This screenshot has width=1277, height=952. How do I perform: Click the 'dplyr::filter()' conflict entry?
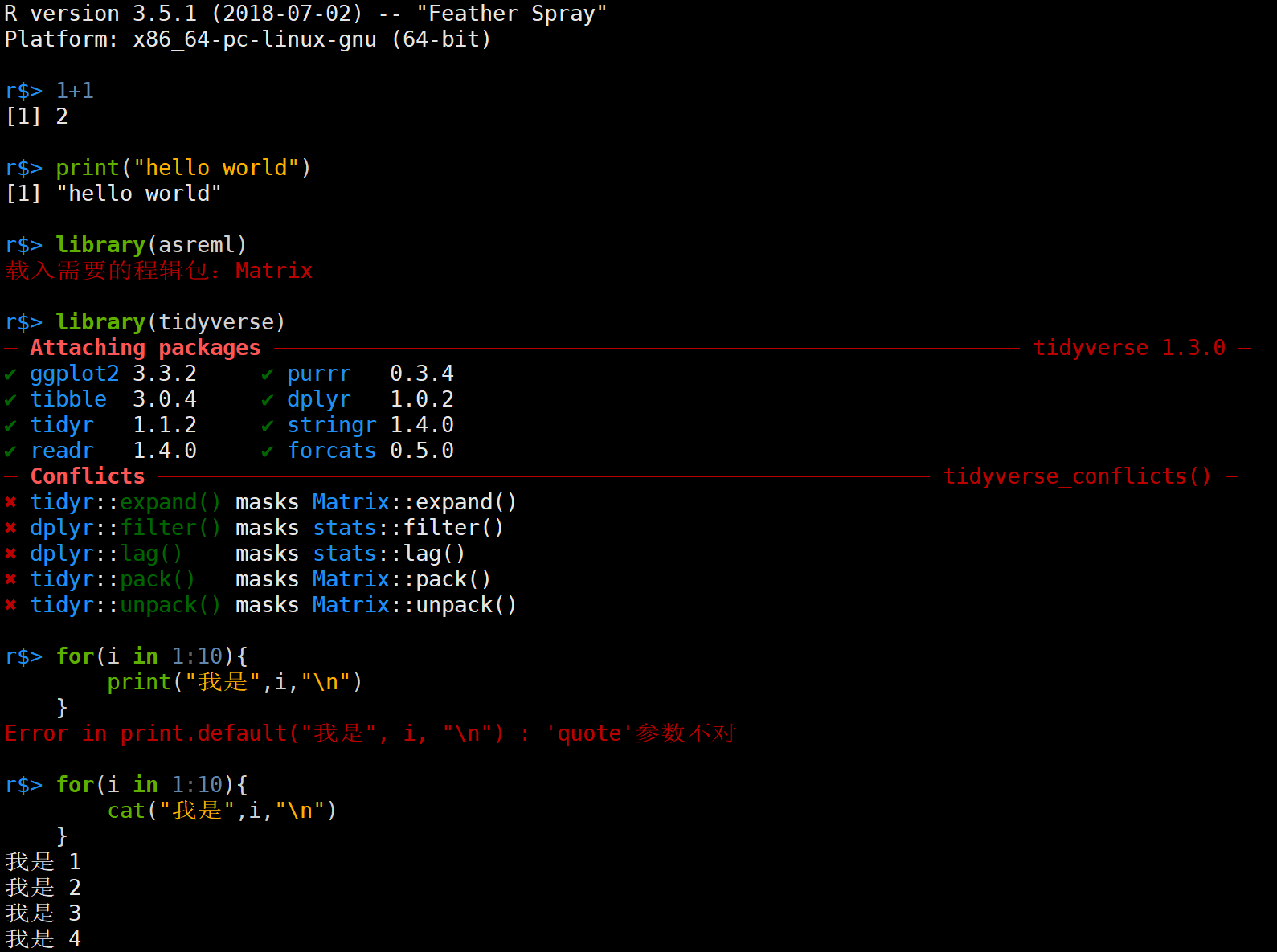(125, 528)
